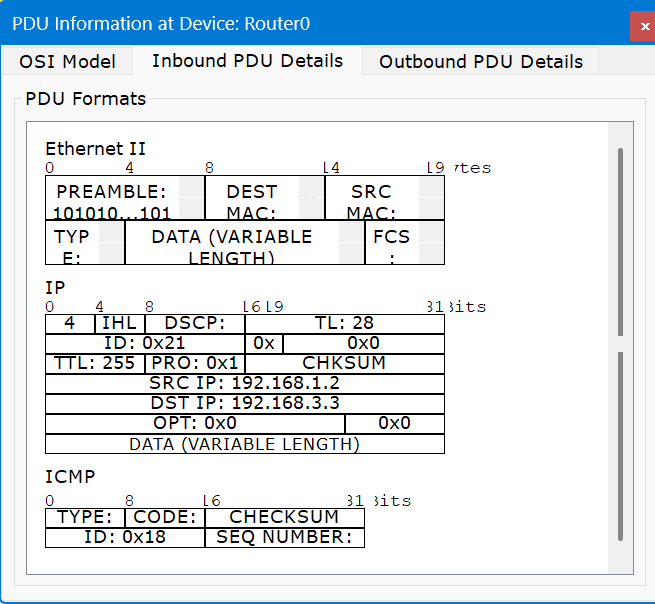Viewport: 655px width, 604px height.
Task: Switch to the OSI Model tab
Action: coord(67,62)
